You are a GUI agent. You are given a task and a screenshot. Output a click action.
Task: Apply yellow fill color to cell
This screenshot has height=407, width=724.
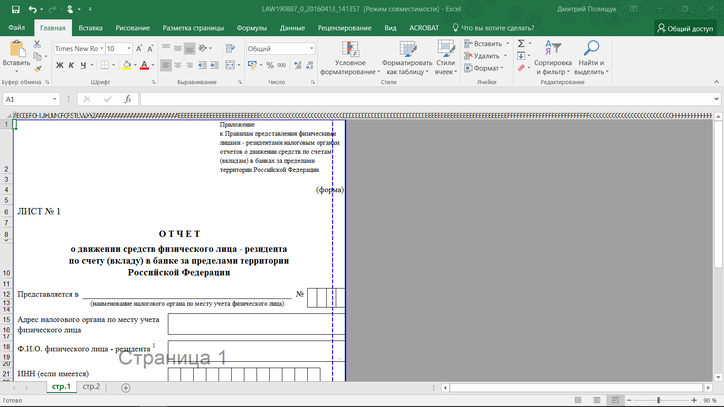tap(127, 65)
